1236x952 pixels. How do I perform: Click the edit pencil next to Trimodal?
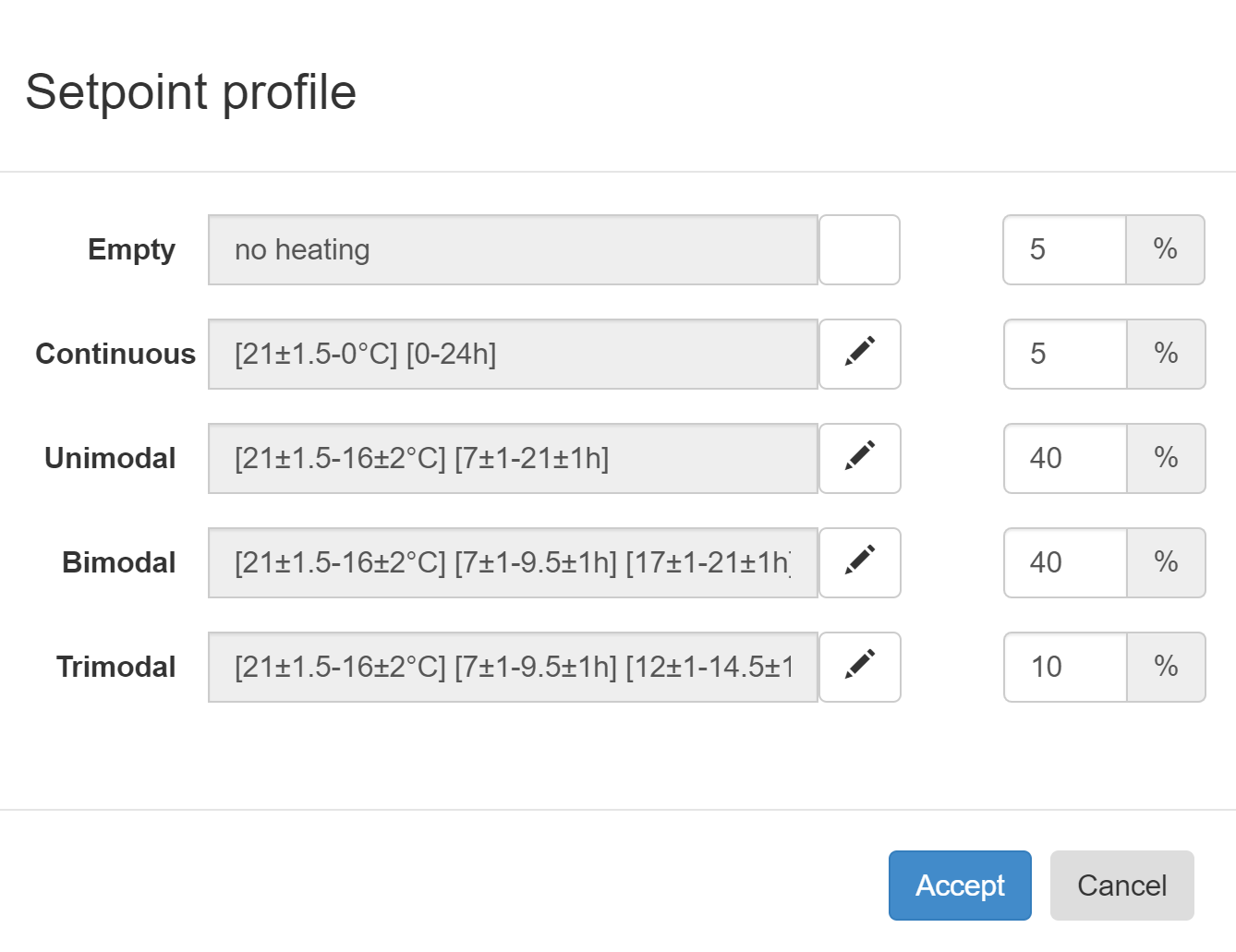coord(859,667)
